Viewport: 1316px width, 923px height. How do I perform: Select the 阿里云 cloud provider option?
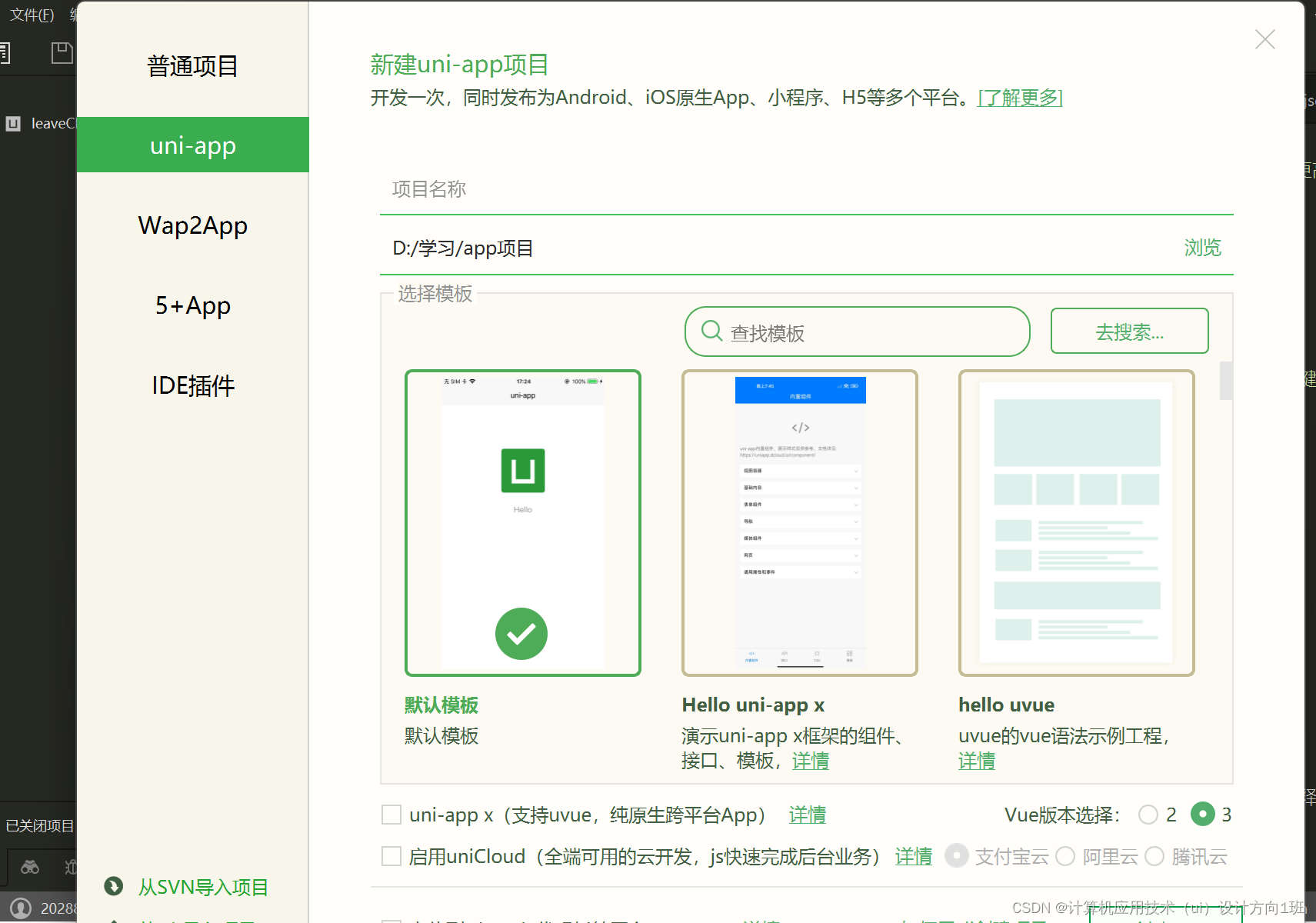click(1065, 856)
